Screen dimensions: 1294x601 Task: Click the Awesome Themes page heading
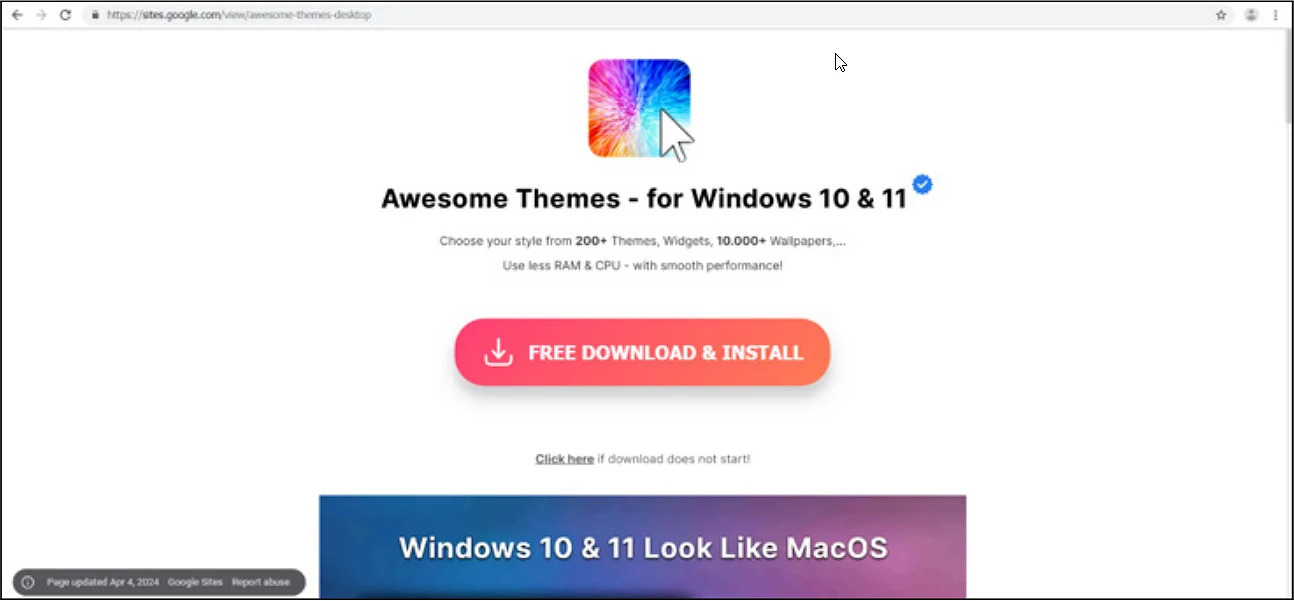(x=643, y=198)
